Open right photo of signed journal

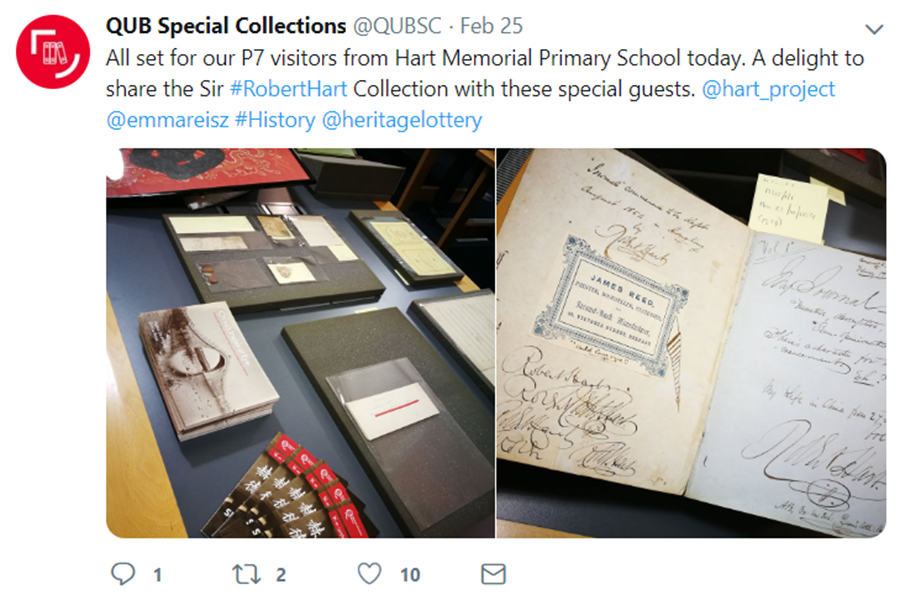[x=691, y=343]
